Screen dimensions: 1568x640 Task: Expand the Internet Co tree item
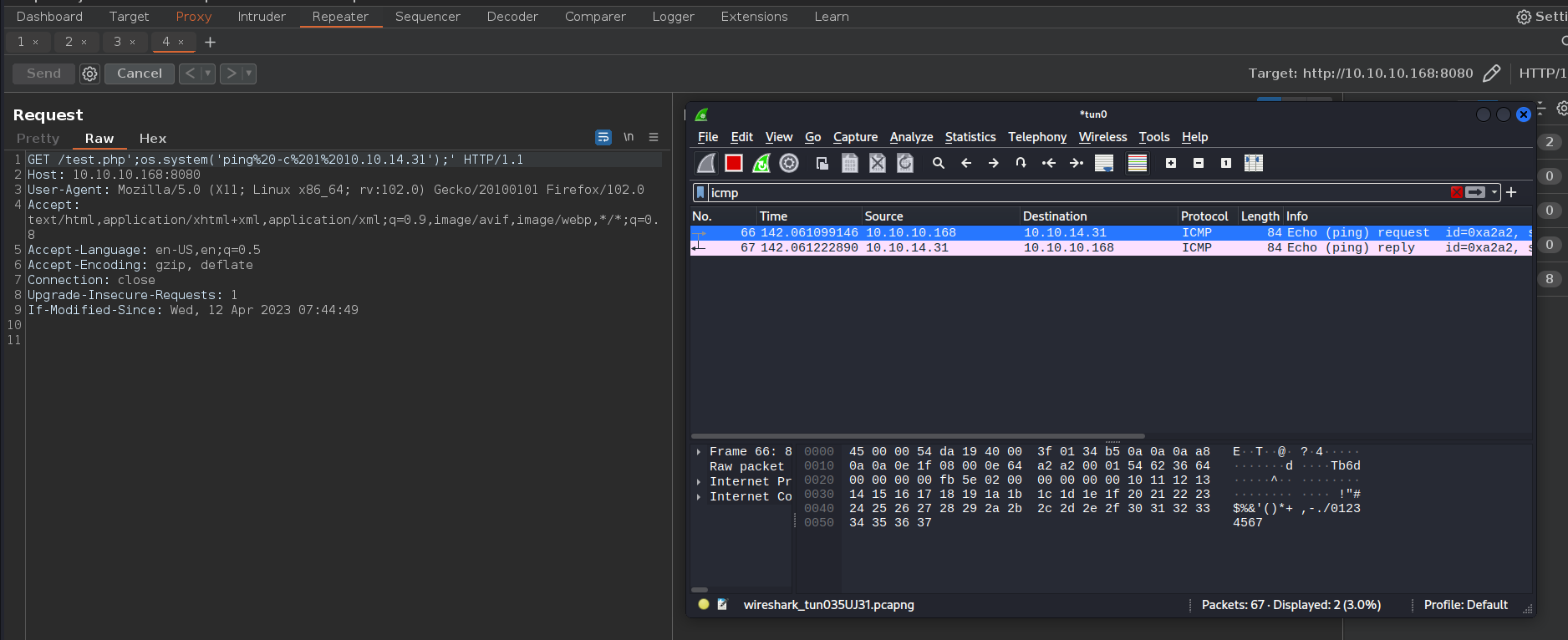click(x=699, y=497)
